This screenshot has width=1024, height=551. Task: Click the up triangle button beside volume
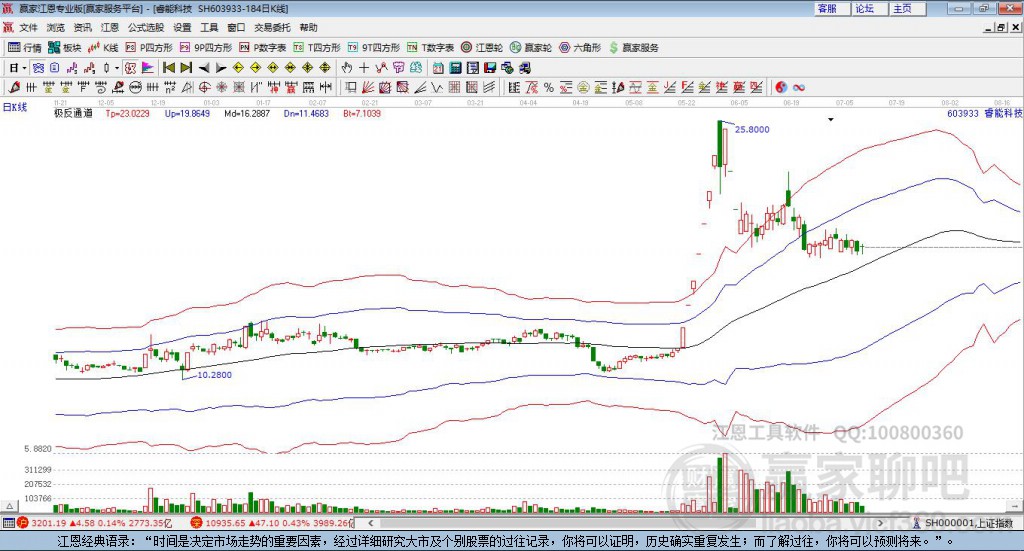coord(10,506)
